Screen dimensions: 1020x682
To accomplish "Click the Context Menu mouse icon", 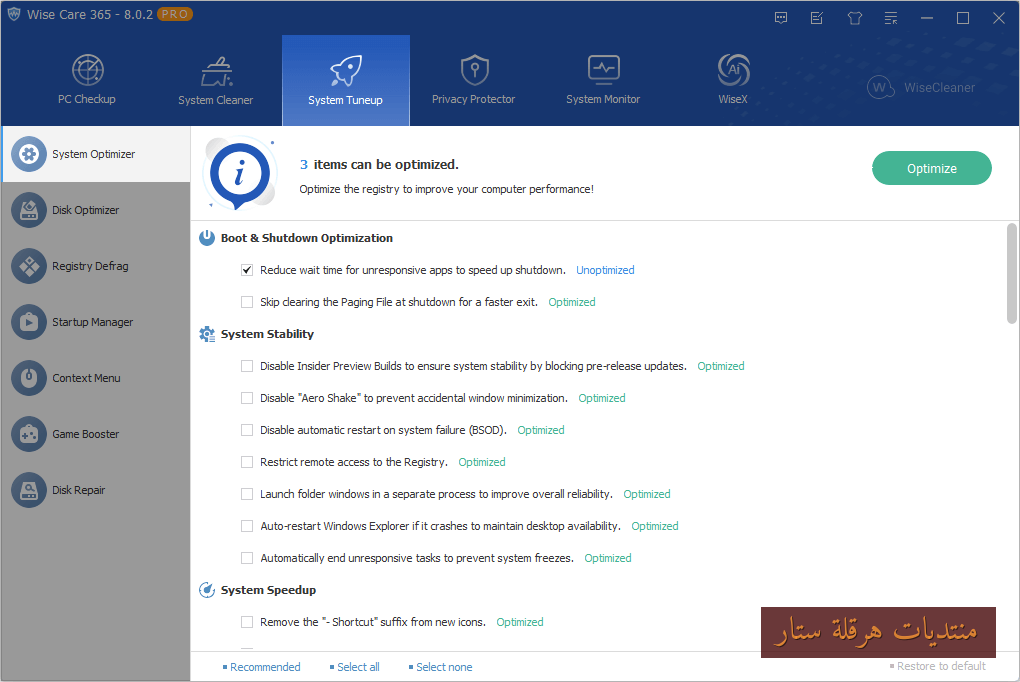I will point(29,378).
